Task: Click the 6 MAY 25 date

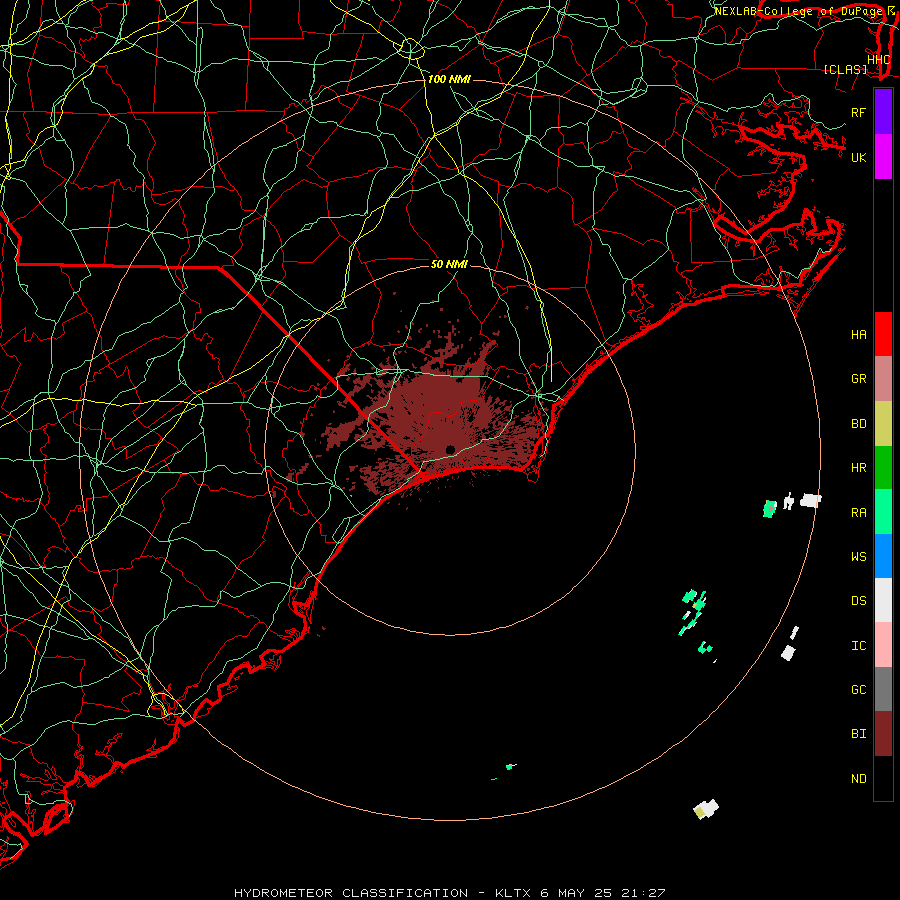Action: (x=575, y=893)
